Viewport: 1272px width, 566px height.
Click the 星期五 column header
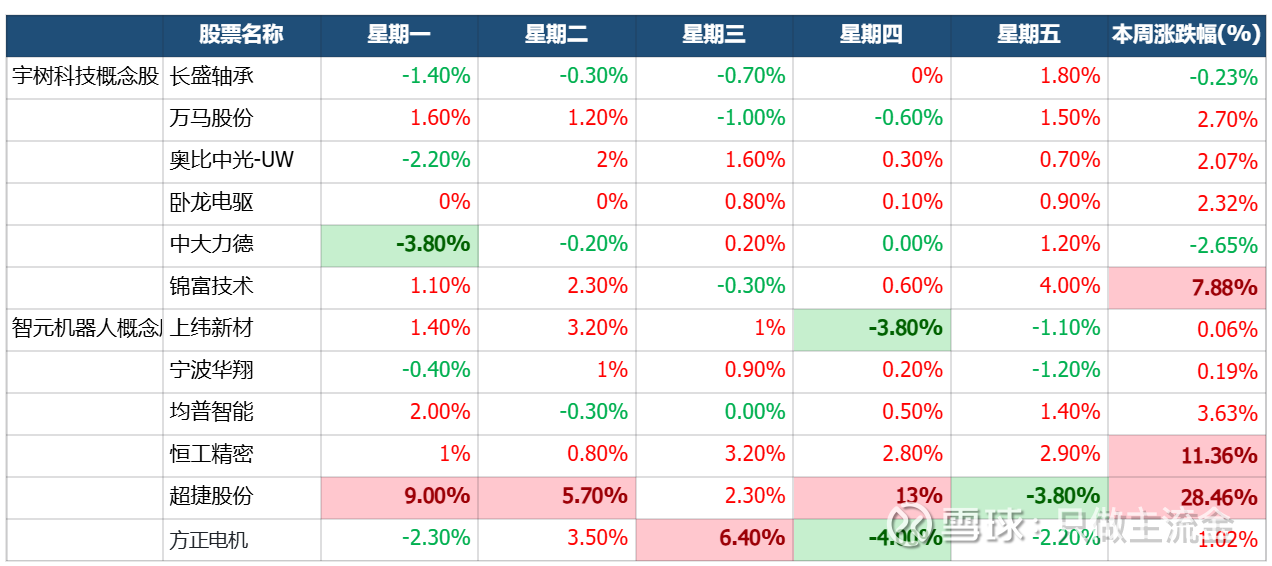click(1029, 35)
